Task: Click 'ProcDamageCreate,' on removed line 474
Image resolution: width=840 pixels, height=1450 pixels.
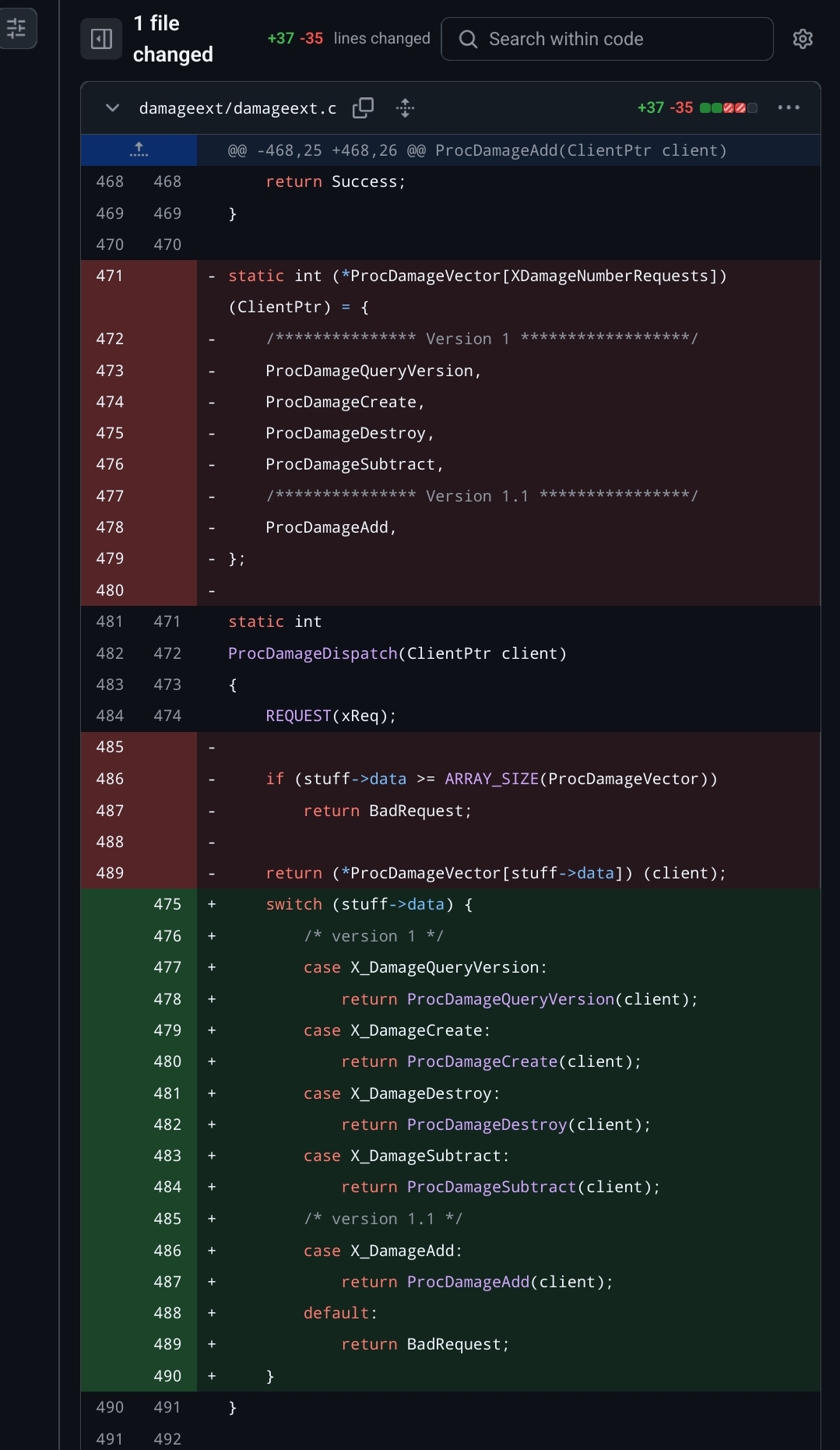Action: 346,402
